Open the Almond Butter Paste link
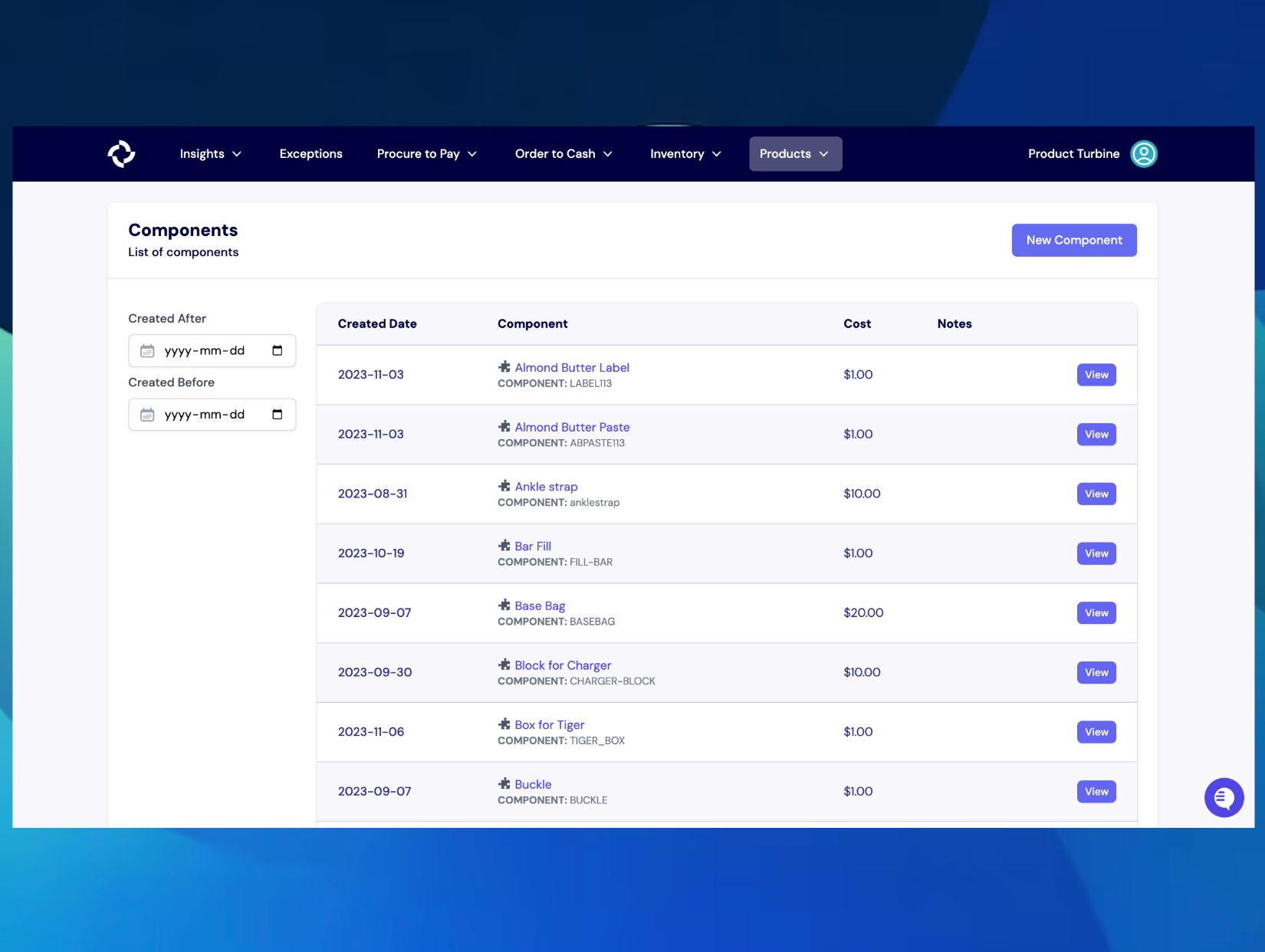 pyautogui.click(x=572, y=427)
